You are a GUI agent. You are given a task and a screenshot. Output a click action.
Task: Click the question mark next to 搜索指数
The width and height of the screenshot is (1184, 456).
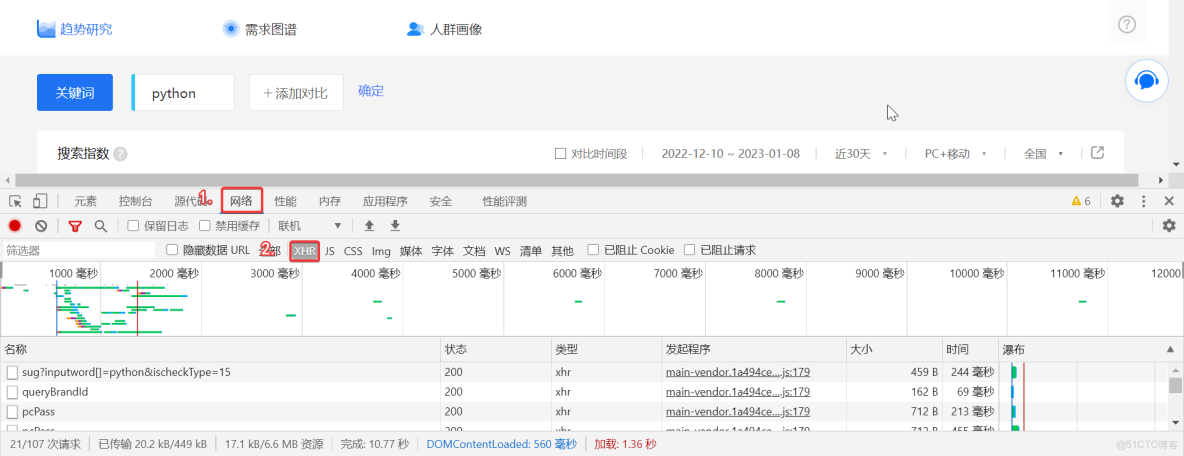(120, 154)
